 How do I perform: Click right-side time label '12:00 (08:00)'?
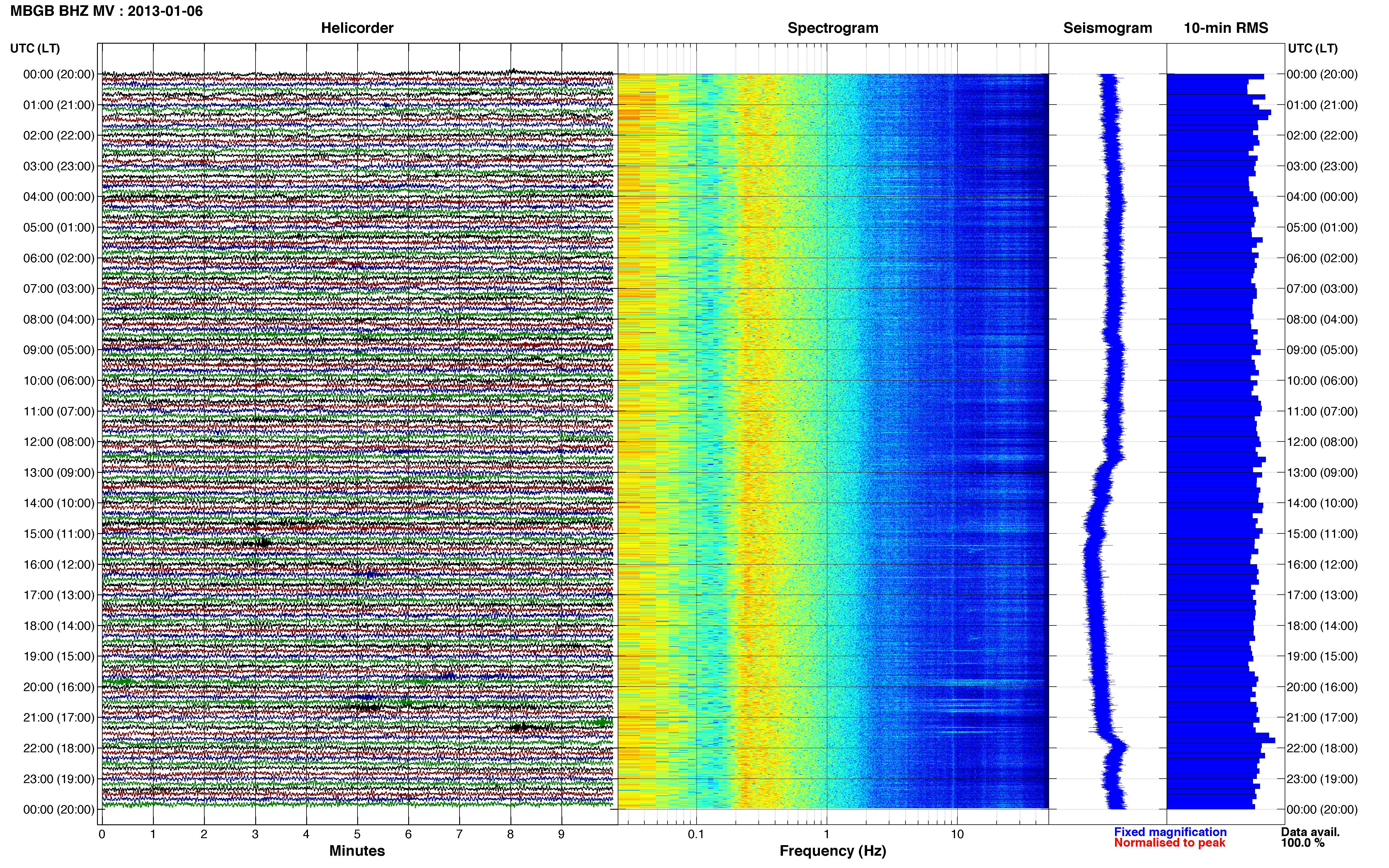coord(1322,442)
